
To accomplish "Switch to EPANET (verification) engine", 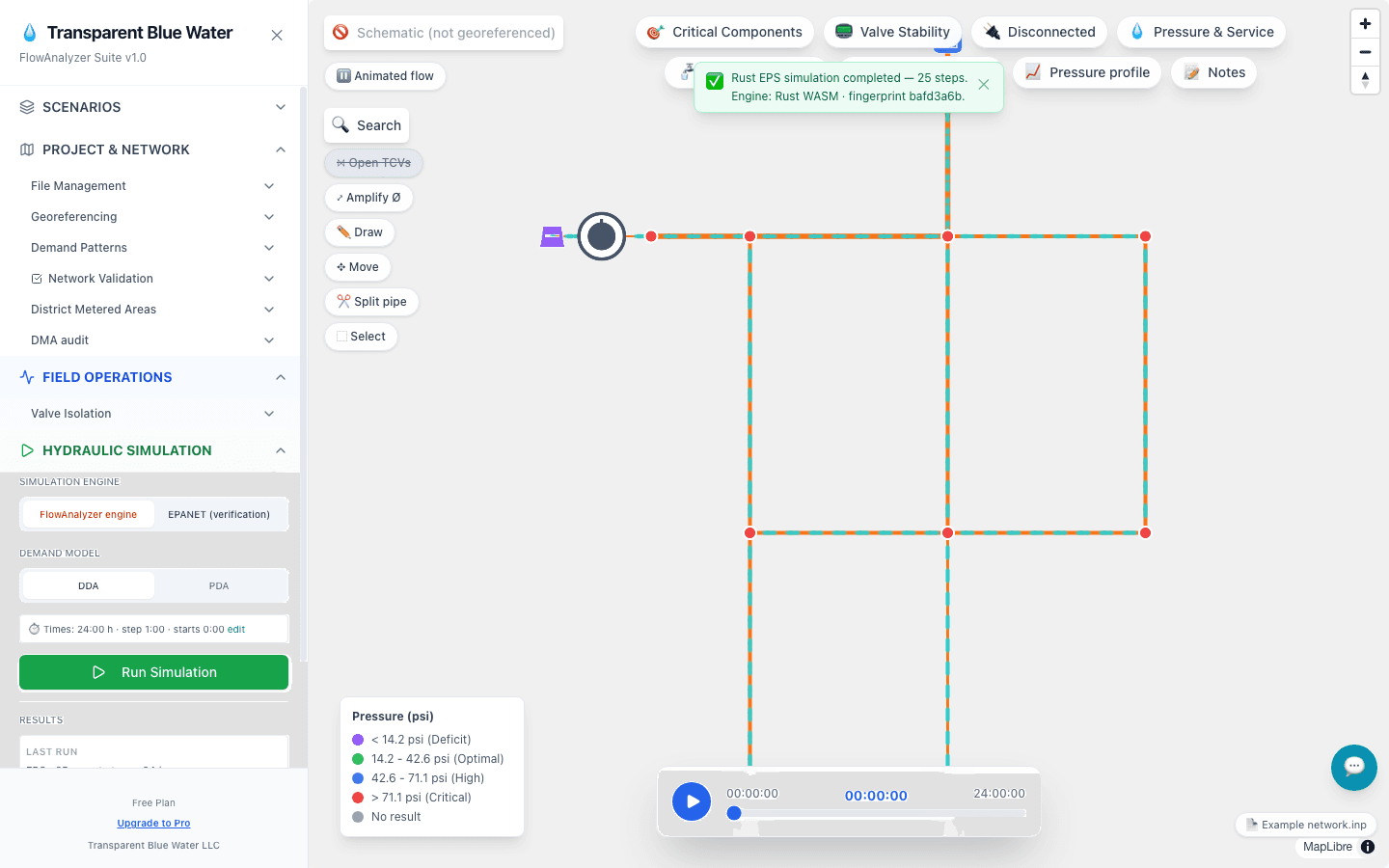I will (219, 514).
